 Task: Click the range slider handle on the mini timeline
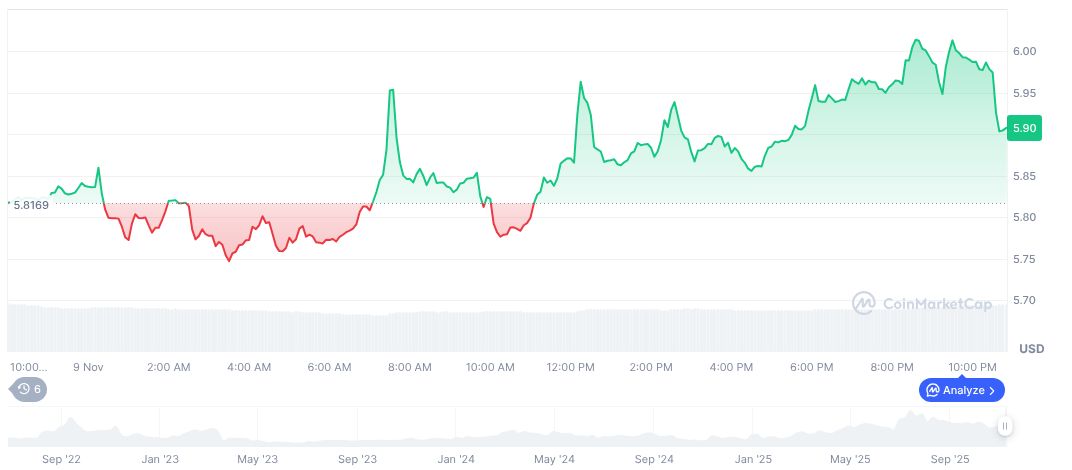[1004, 426]
